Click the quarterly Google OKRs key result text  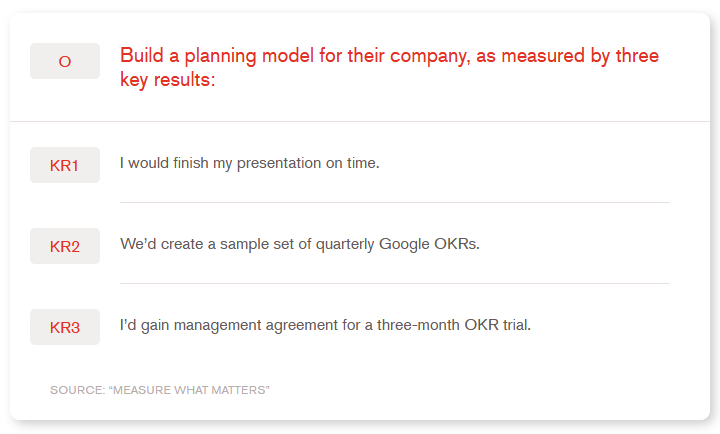click(x=300, y=244)
